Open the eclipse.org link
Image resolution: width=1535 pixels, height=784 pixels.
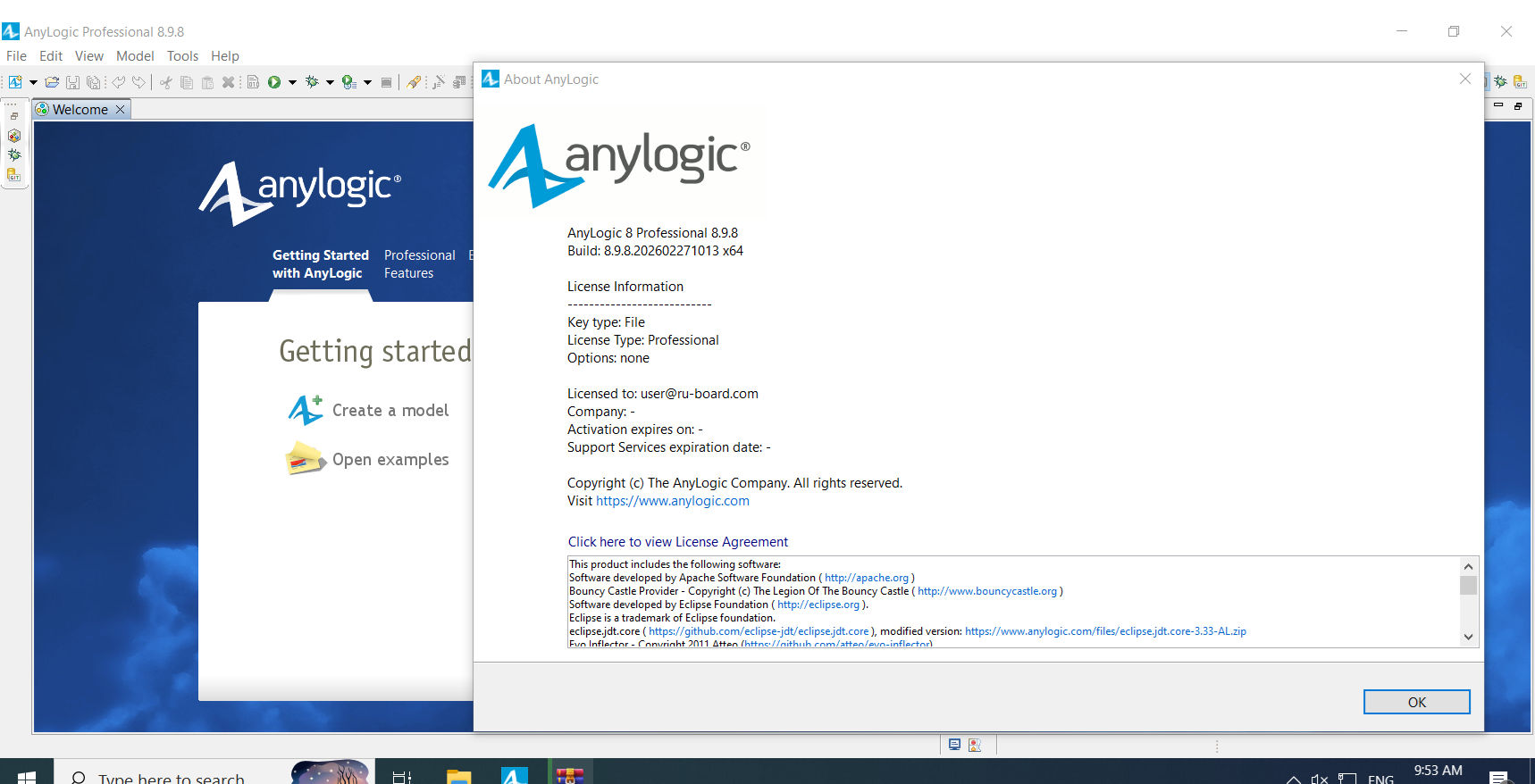tap(818, 605)
